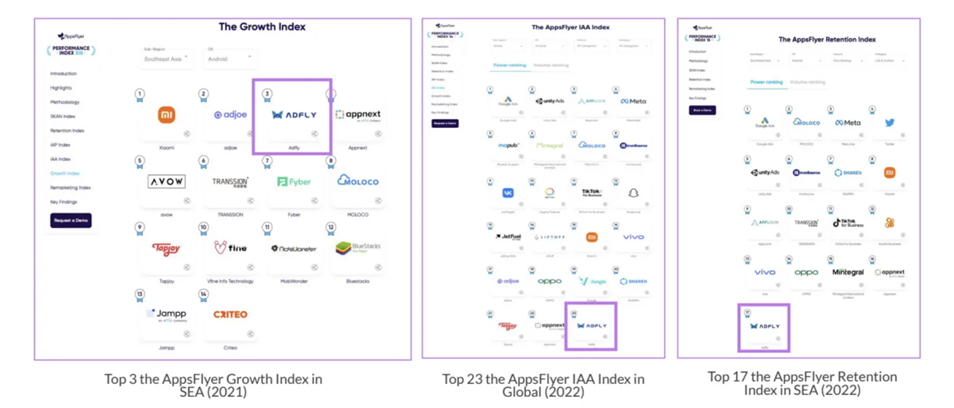The height and width of the screenshot is (408, 954).
Task: Click the Jampp logo in the Growth Index
Action: [166, 314]
